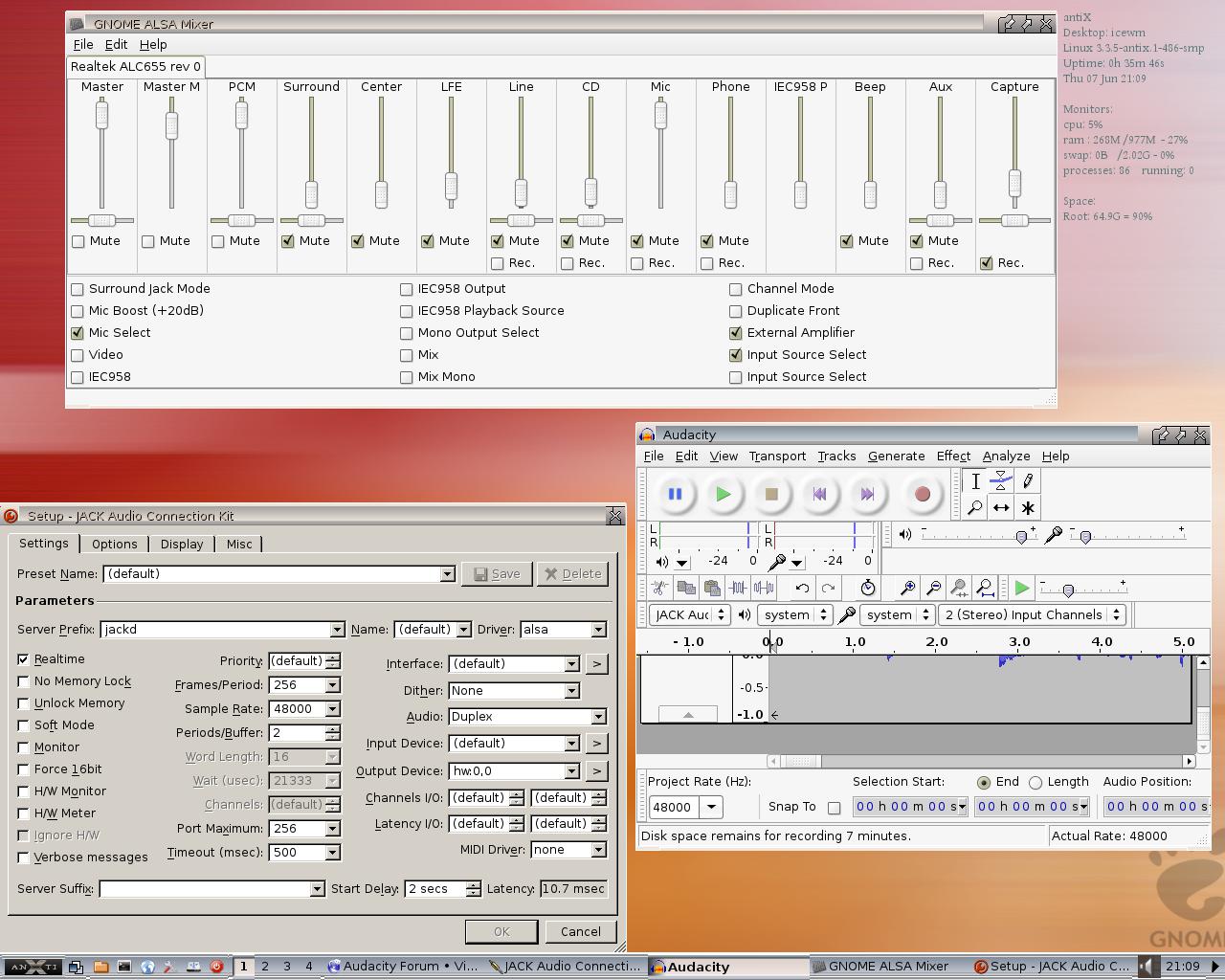Pick the Draw tool pencil icon
The image size is (1225, 980).
click(1027, 481)
